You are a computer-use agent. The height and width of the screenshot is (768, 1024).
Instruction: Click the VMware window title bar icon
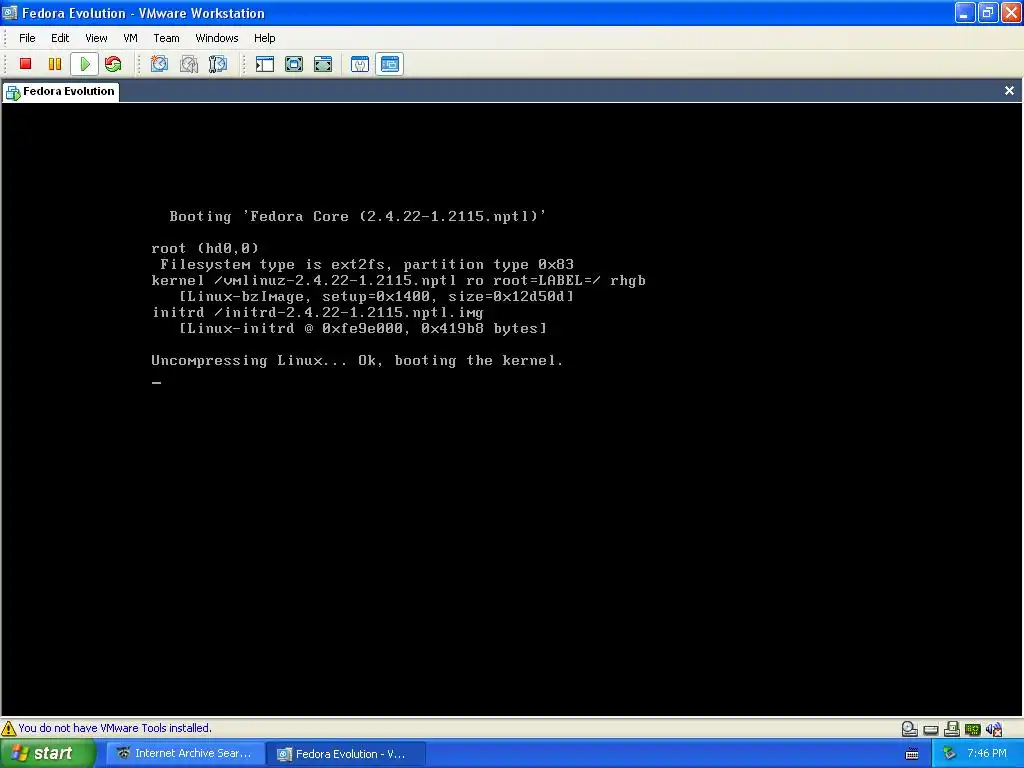tap(9, 12)
